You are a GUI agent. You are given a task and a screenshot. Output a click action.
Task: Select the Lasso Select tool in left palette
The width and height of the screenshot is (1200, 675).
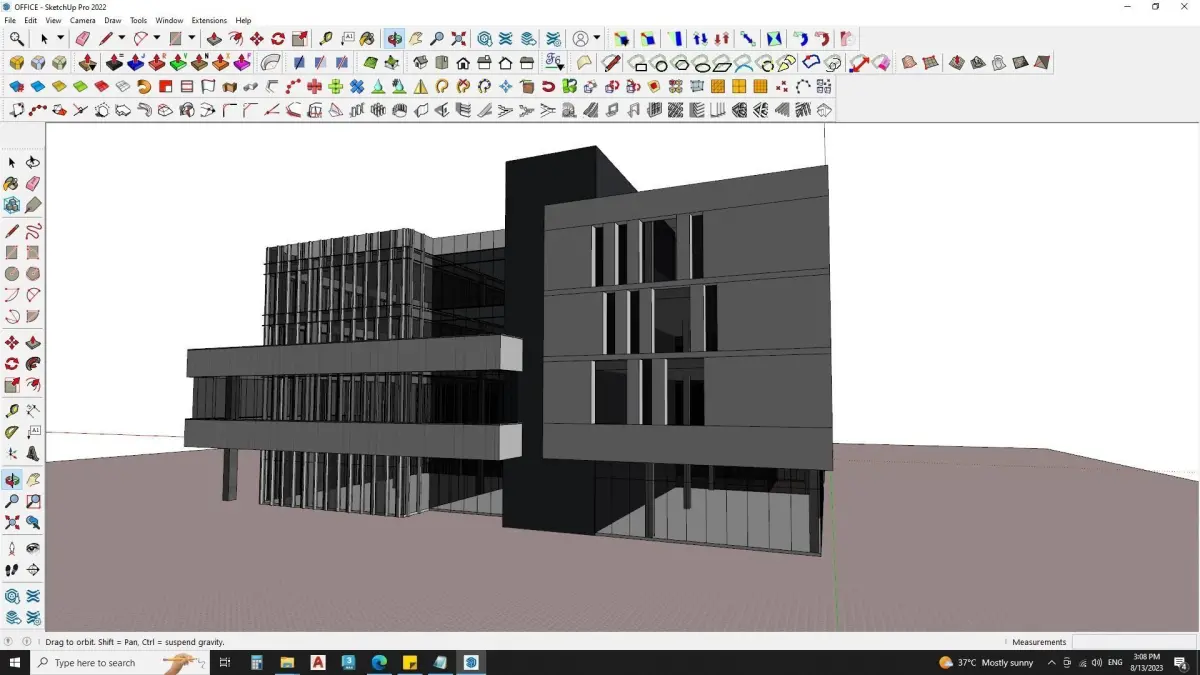click(x=33, y=162)
